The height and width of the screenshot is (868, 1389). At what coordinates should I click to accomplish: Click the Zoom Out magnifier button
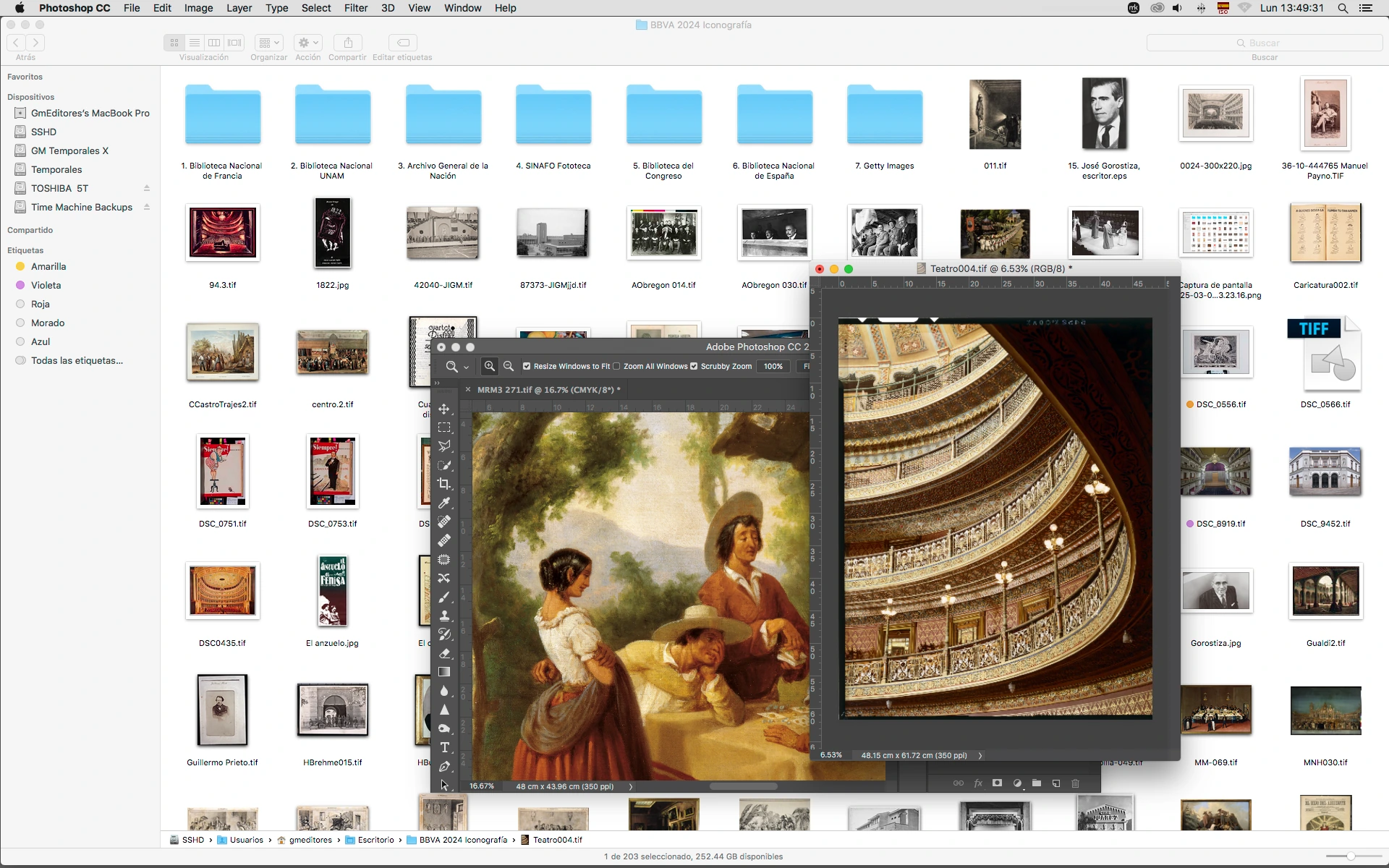click(509, 366)
